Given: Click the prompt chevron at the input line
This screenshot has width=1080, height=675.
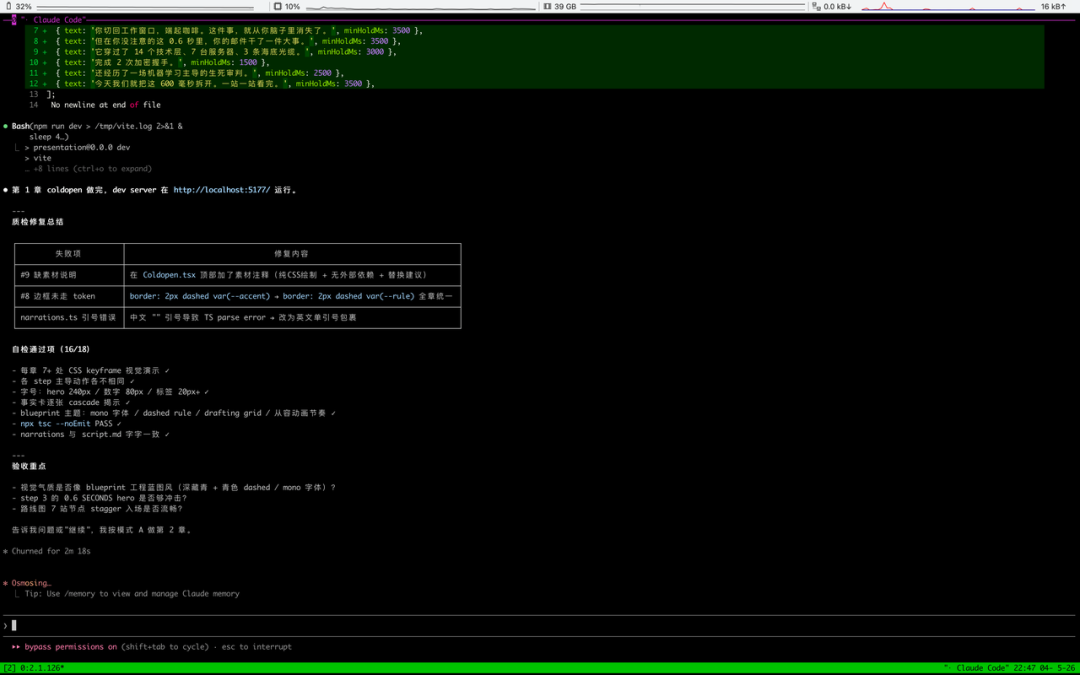Looking at the screenshot, I should click(x=6, y=625).
